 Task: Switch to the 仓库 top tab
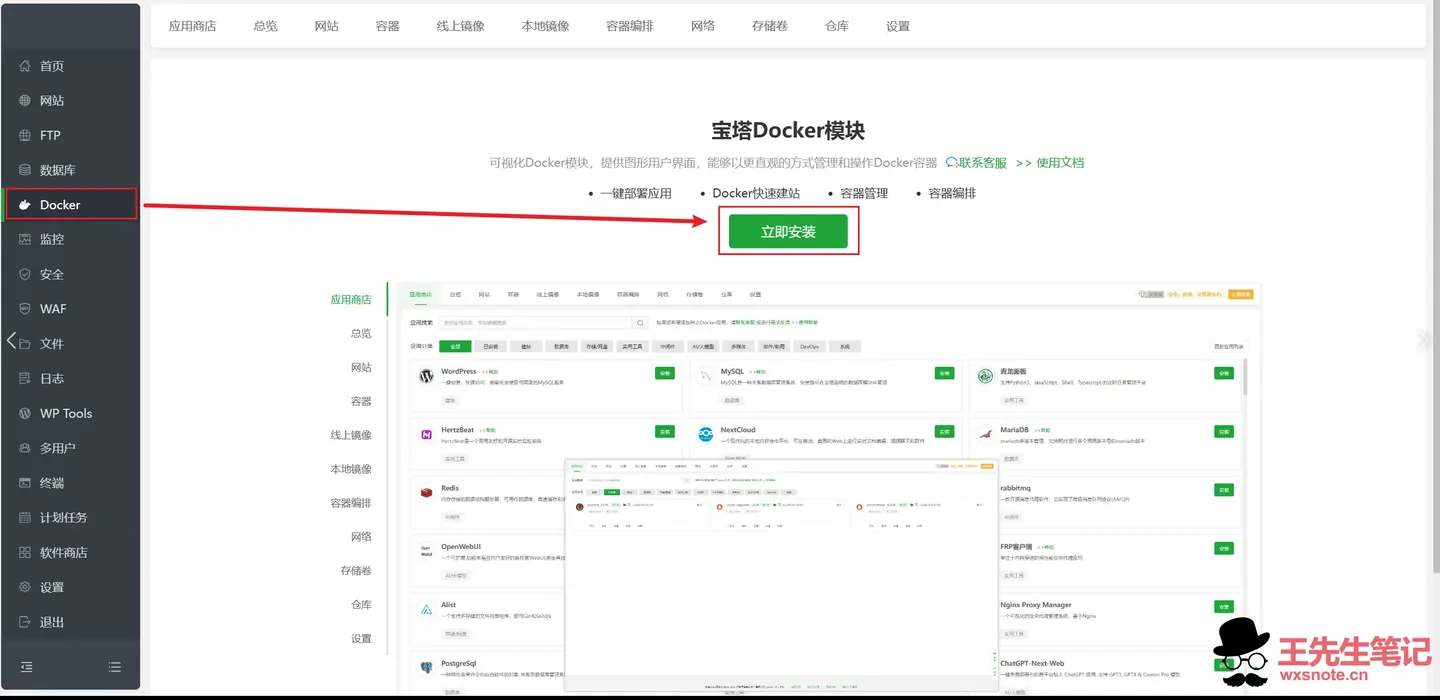[x=837, y=26]
